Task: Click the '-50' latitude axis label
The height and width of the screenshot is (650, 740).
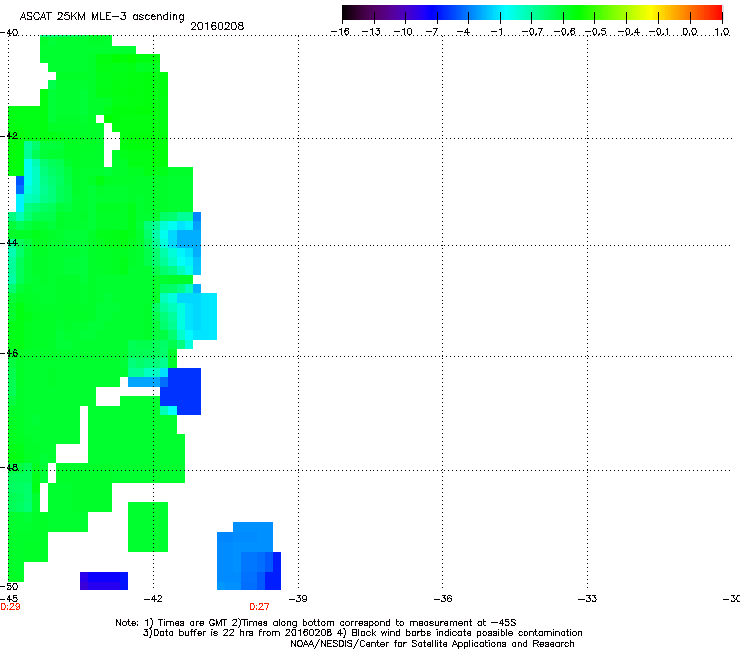Action: click(9, 587)
